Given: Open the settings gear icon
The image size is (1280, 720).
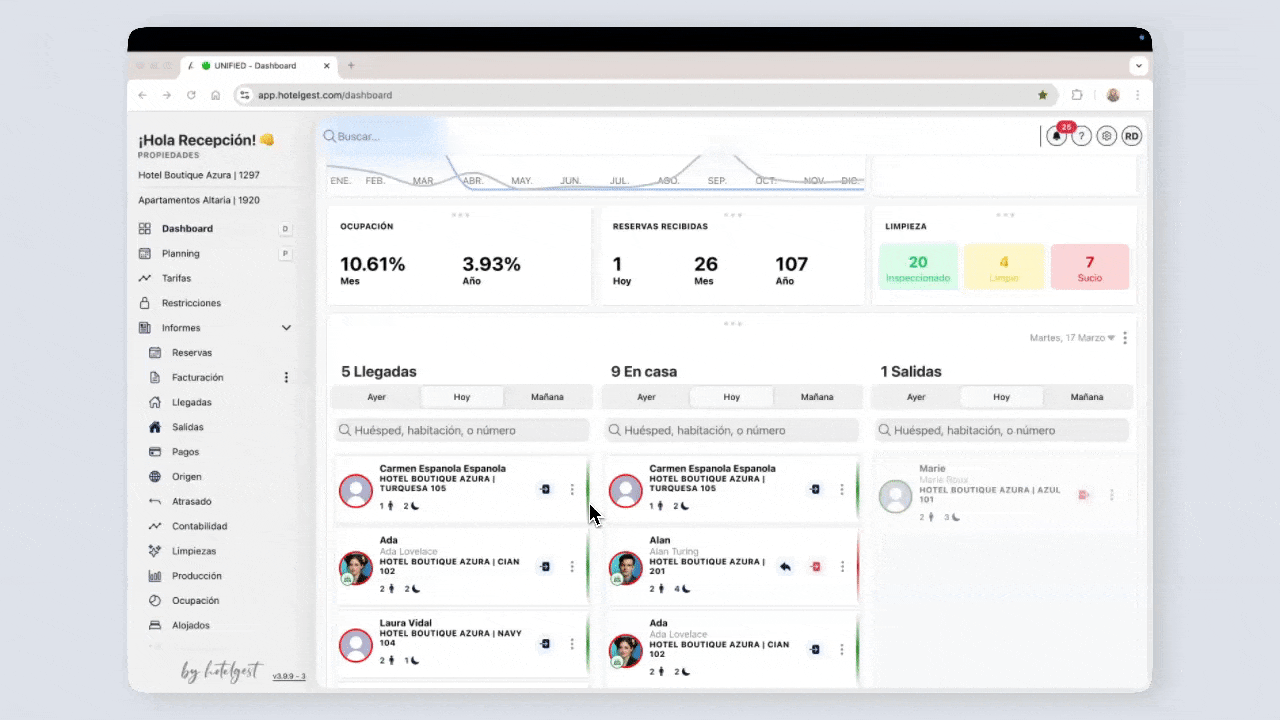Looking at the screenshot, I should [x=1106, y=137].
